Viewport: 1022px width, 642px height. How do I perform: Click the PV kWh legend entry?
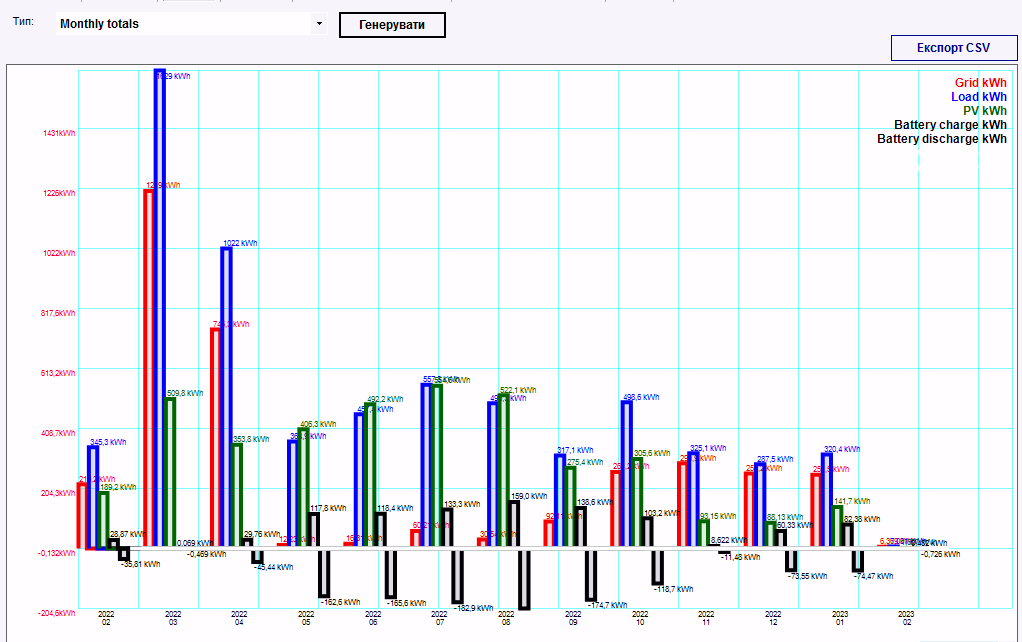point(984,111)
